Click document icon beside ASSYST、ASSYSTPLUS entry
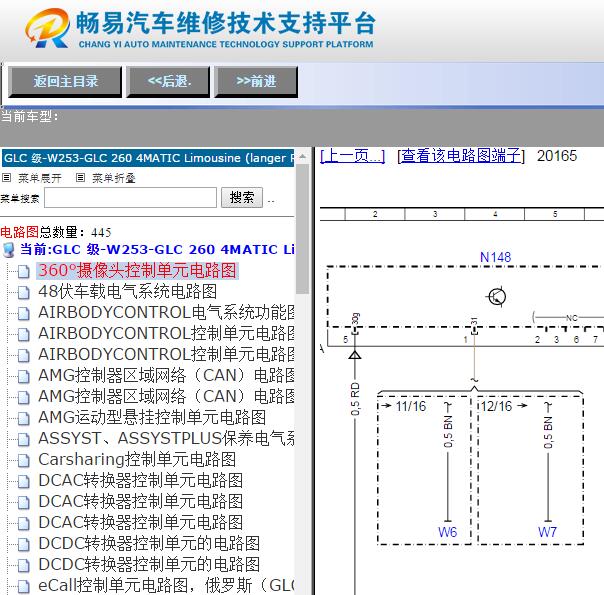Viewport: 604px width, 595px height. pyautogui.click(x=23, y=439)
